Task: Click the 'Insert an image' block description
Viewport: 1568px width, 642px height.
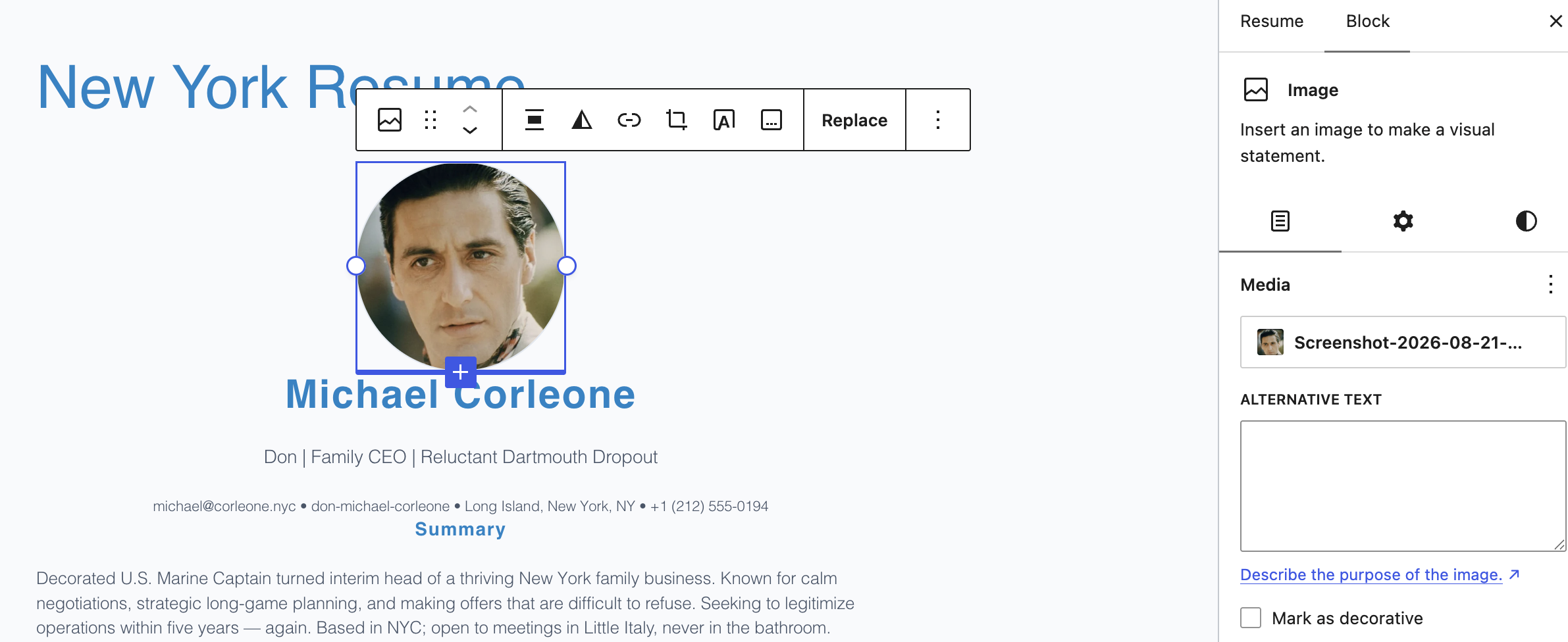Action: point(1368,142)
